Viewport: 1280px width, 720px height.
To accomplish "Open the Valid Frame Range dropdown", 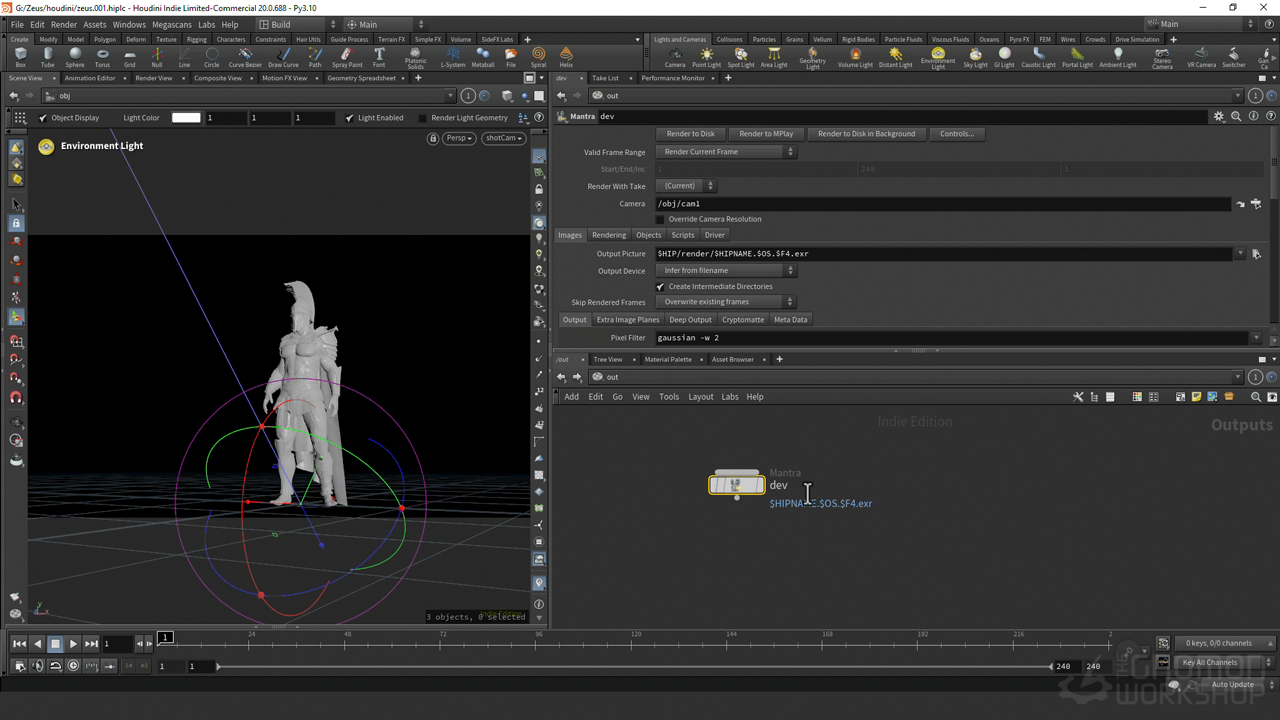I will [x=725, y=152].
